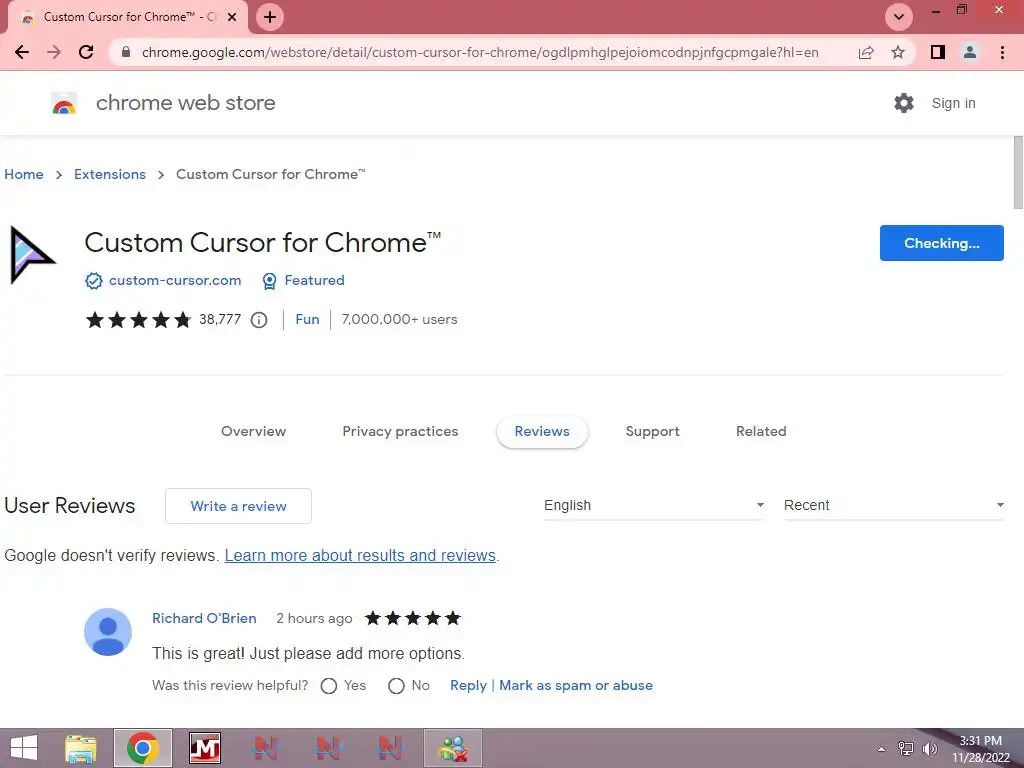This screenshot has width=1024, height=768.
Task: Switch to the Related tab
Action: 761,431
